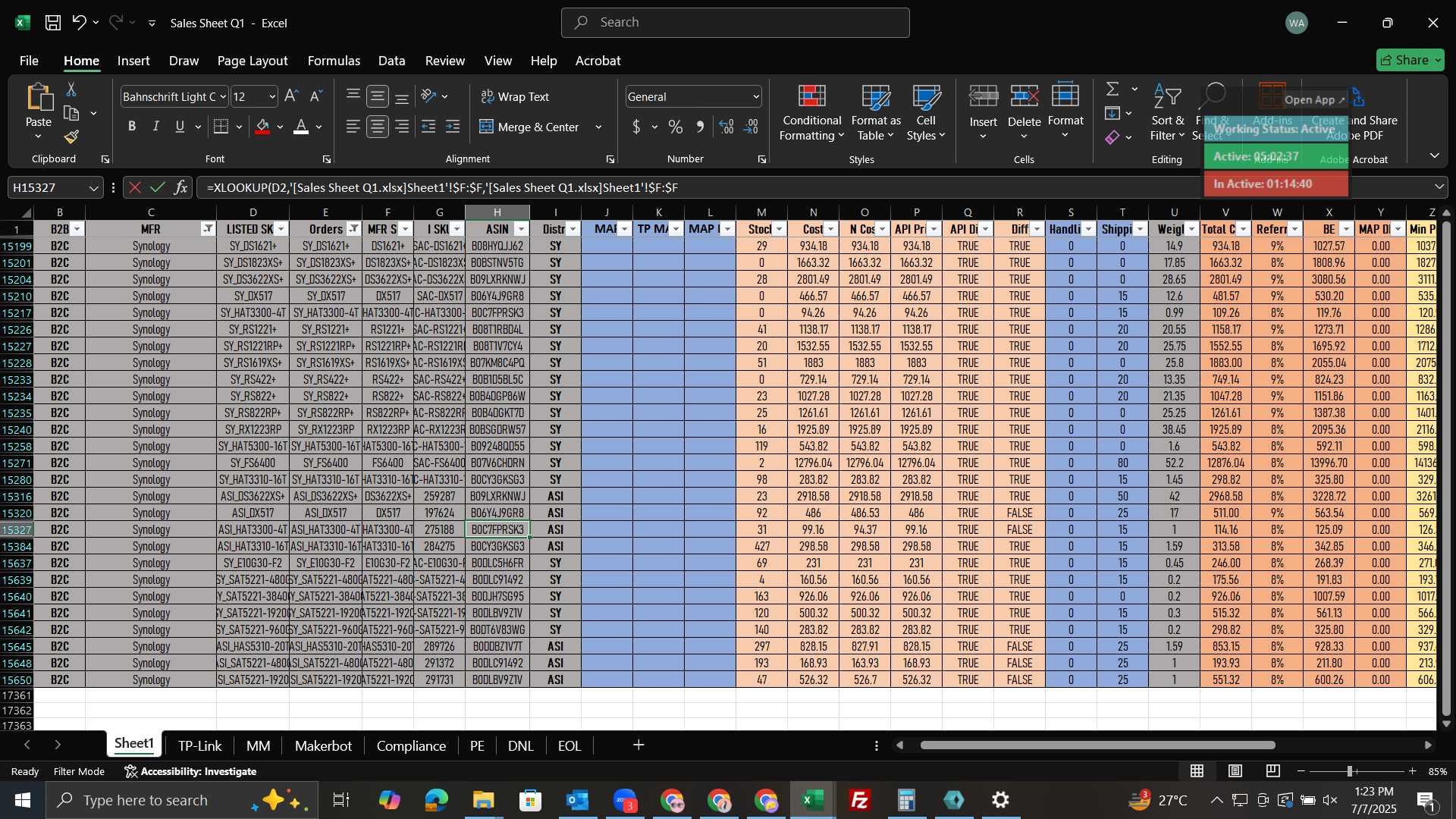
Task: Click the Clear eraser icon
Action: coord(1112,137)
